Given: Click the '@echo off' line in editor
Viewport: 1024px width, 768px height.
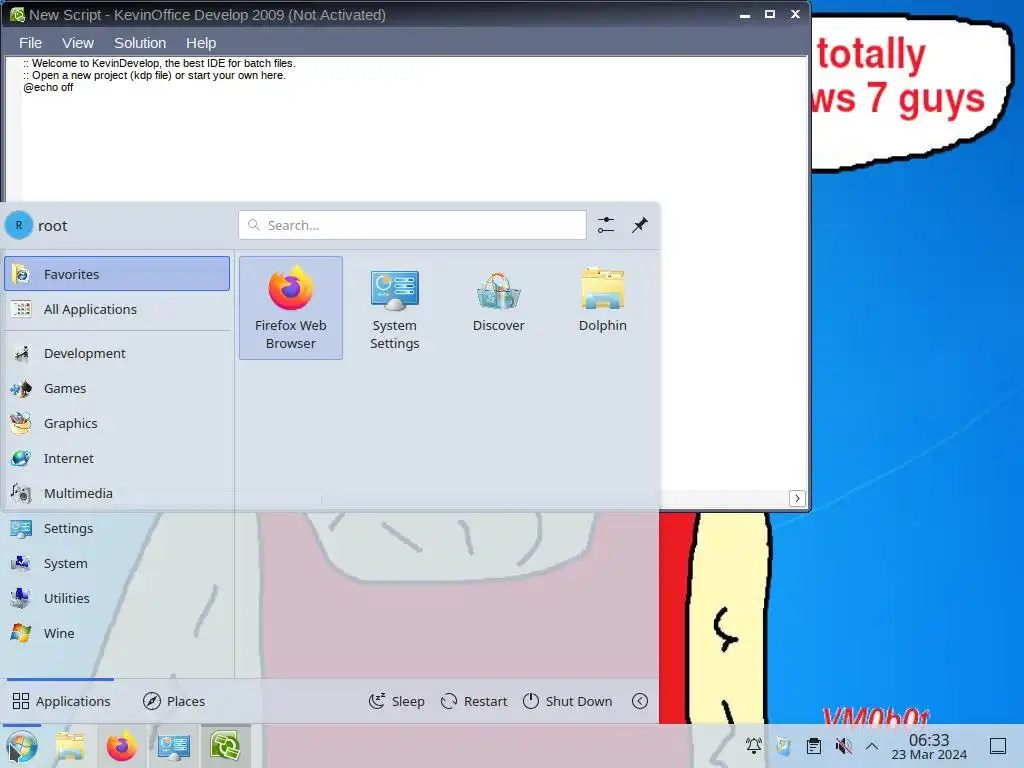Looking at the screenshot, I should (48, 88).
